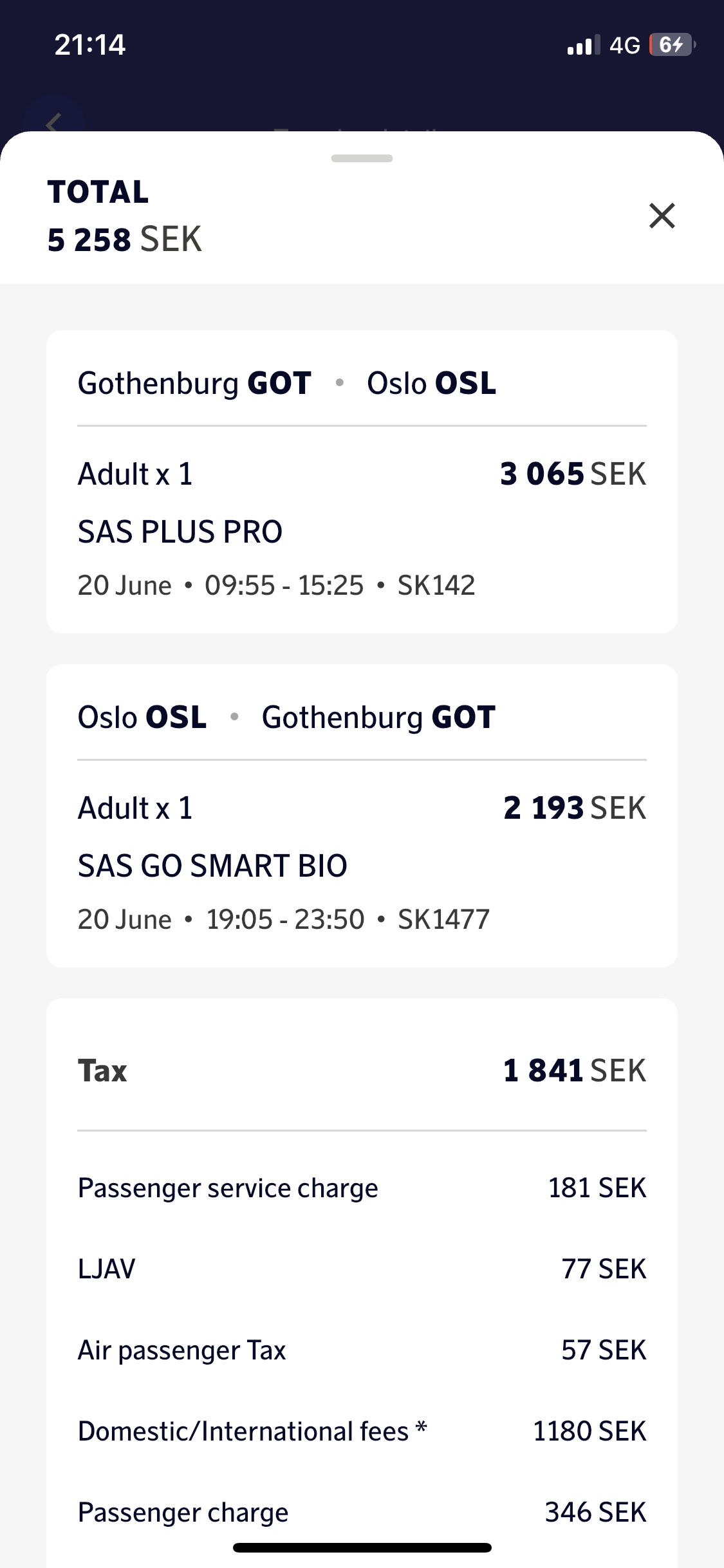Tap flight SK1477 schedule line
Screen dimensions: 724x1568
coord(284,920)
